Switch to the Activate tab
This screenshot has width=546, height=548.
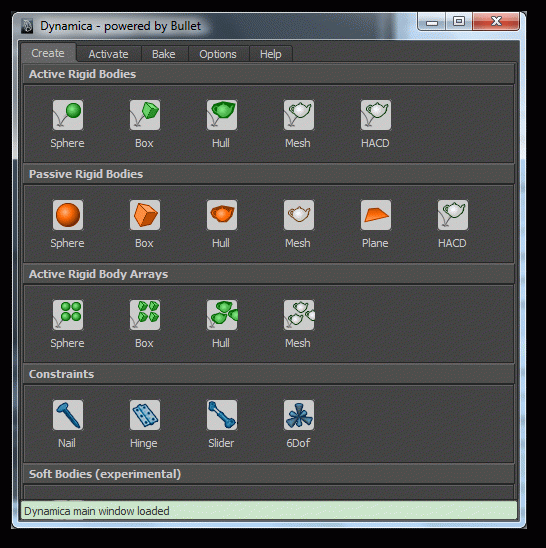pos(108,54)
